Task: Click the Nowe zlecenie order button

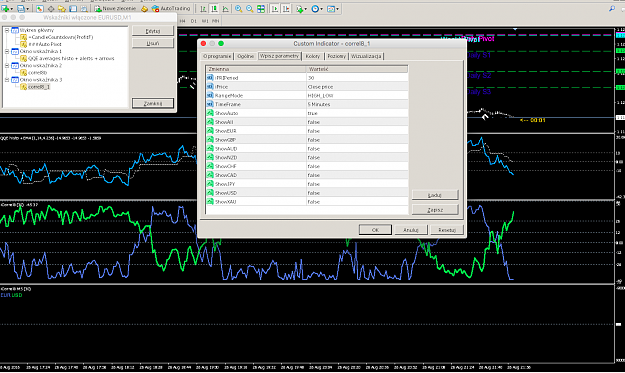Action: (x=116, y=8)
